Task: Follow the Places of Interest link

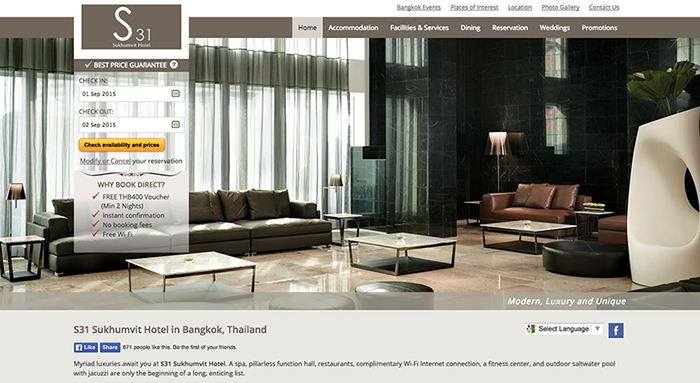Action: pos(474,8)
